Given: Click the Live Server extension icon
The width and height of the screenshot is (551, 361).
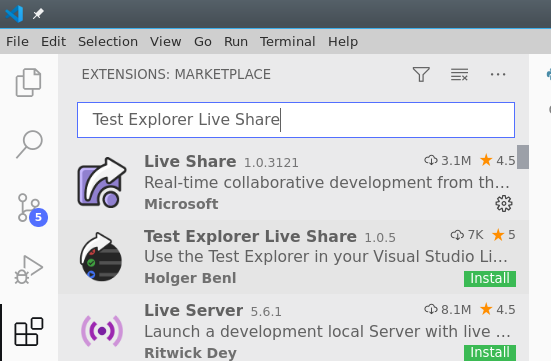Looking at the screenshot, I should coord(102,331).
